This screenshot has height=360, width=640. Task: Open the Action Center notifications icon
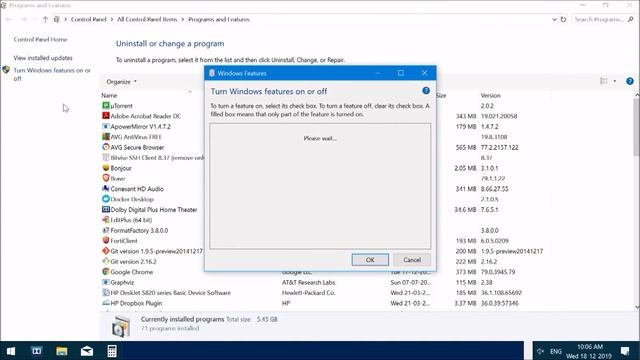point(625,351)
